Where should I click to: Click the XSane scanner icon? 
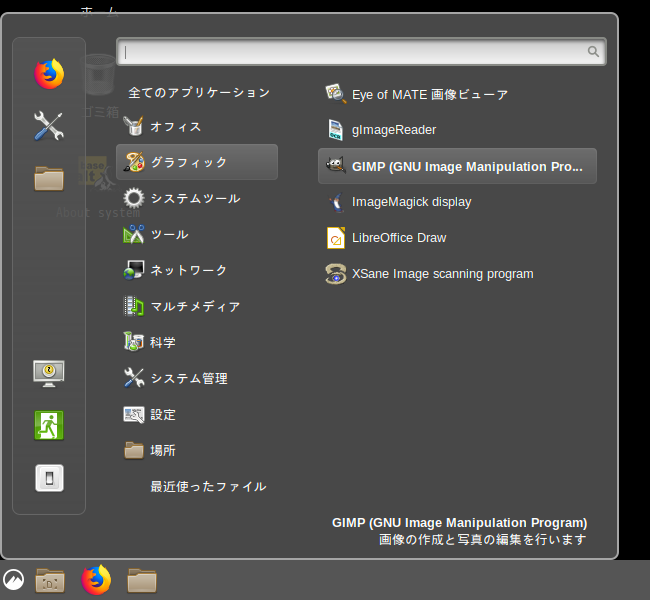point(336,274)
